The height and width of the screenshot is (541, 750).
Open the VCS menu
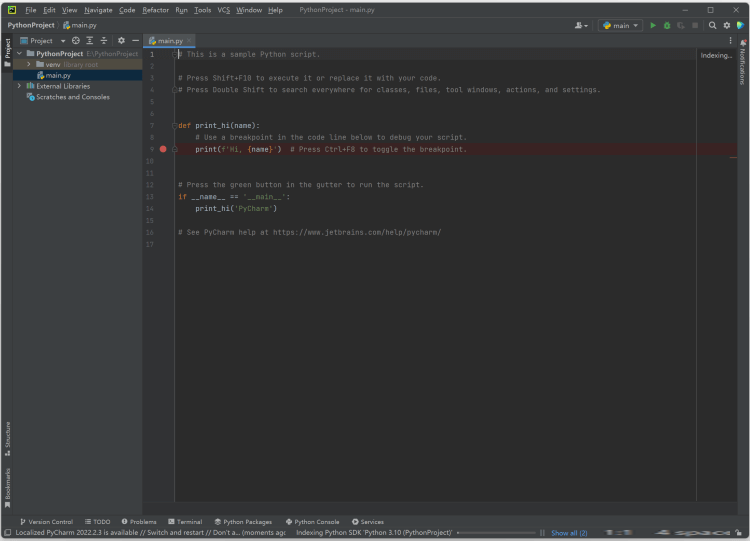click(223, 10)
